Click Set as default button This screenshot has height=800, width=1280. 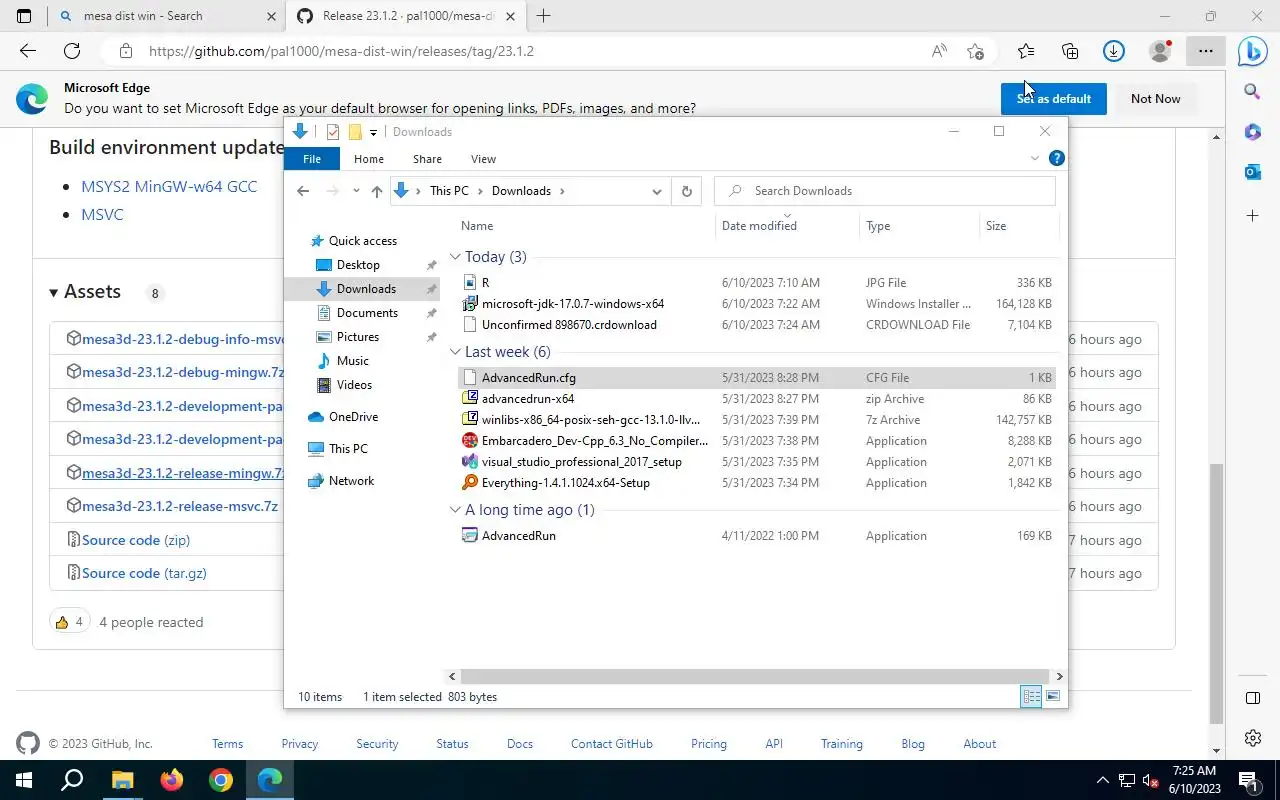click(1054, 99)
